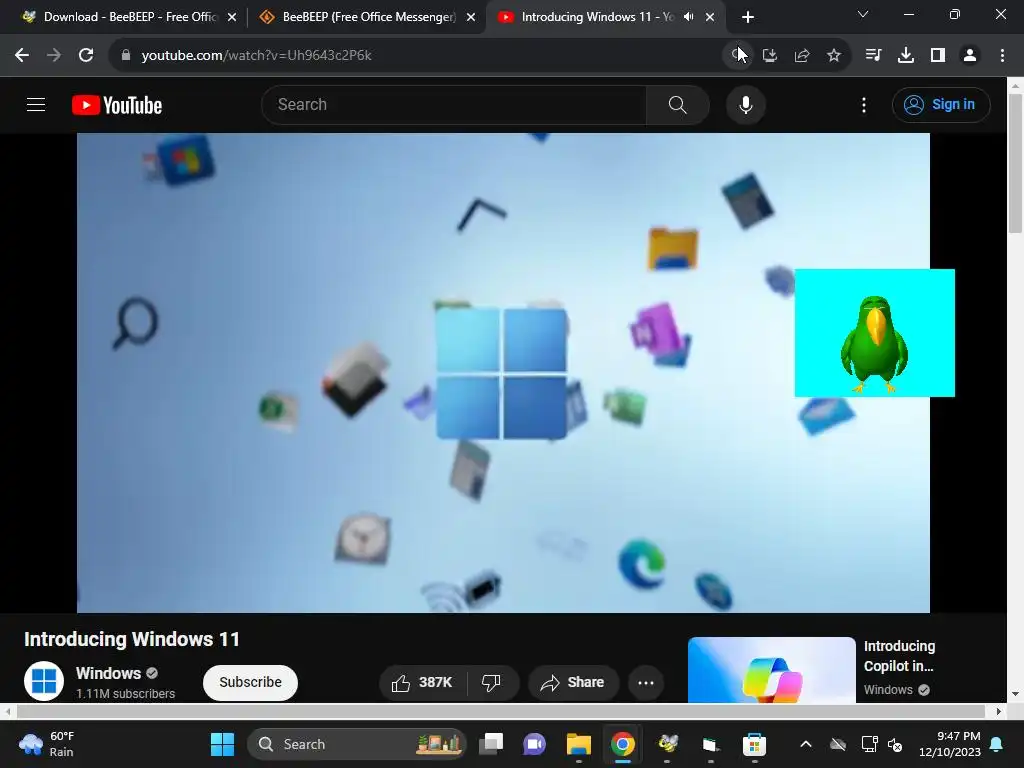The image size is (1024, 768).
Task: Close the Download - BeeBEEP tab
Action: click(x=232, y=17)
